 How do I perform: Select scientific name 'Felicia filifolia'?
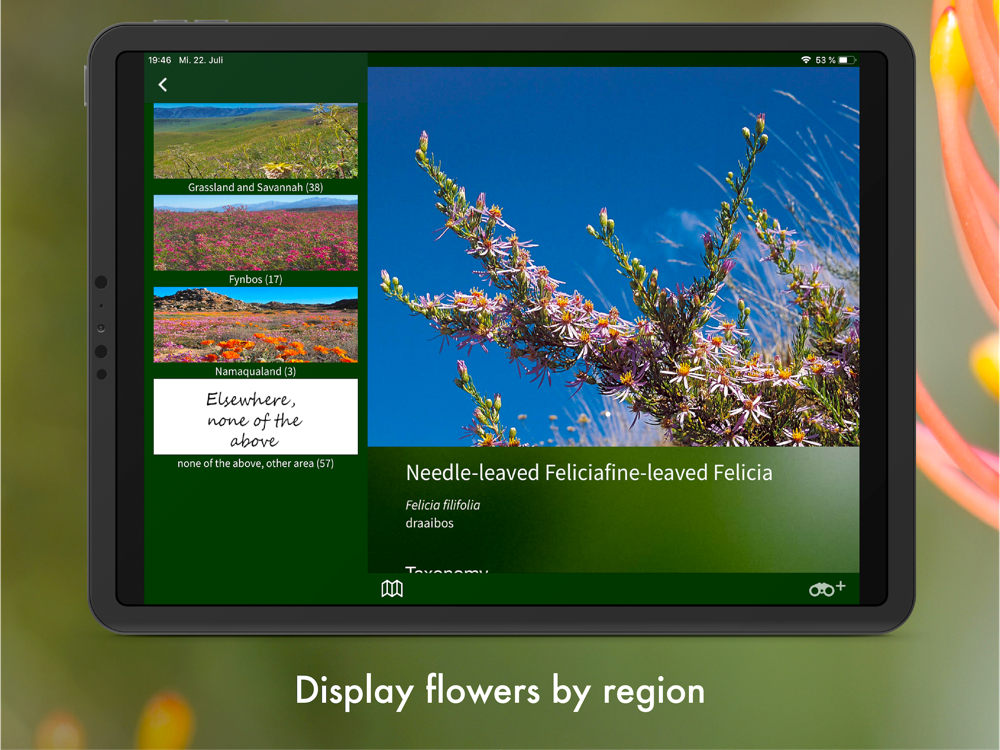443,505
